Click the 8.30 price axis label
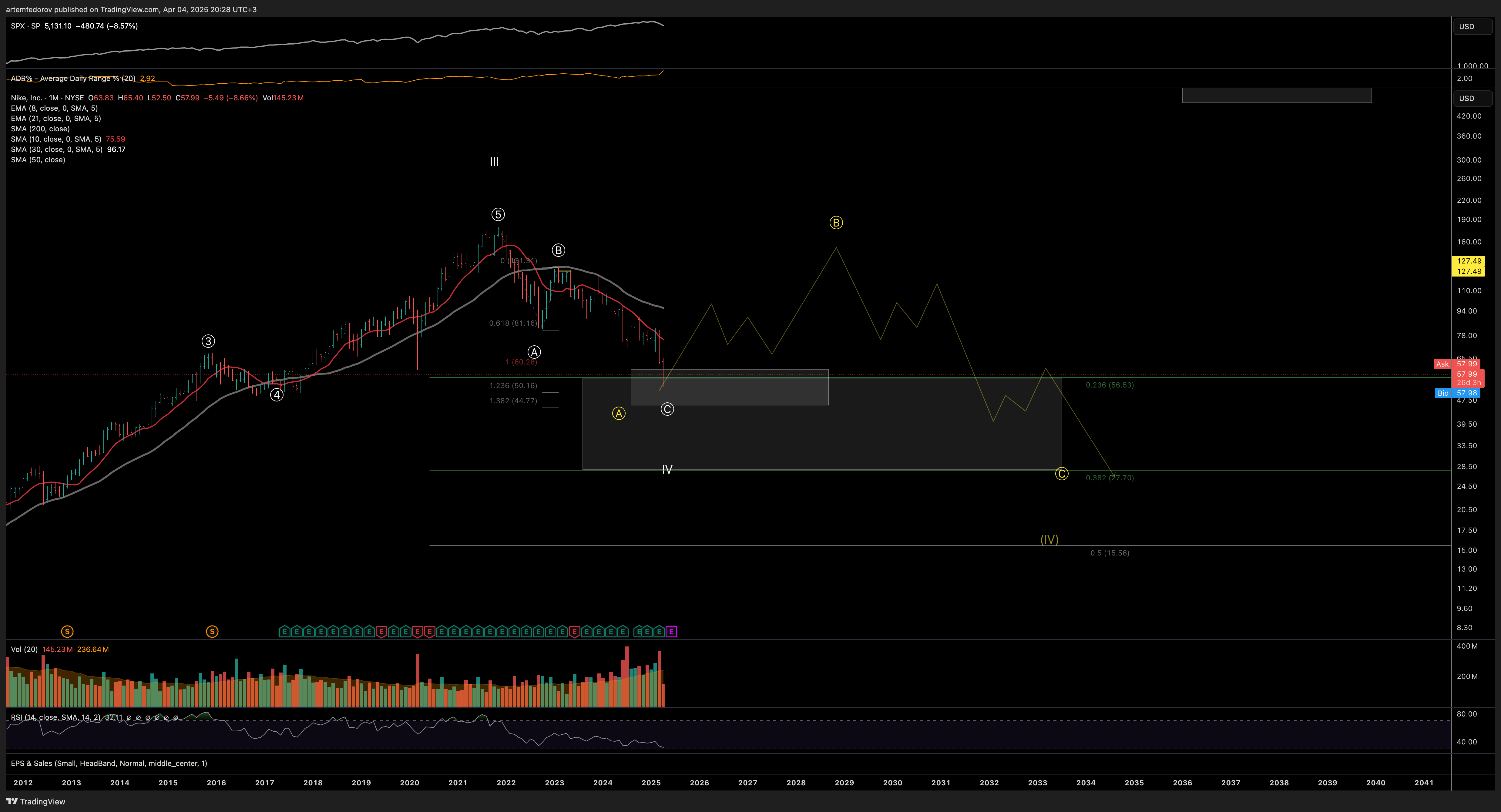 (x=1464, y=628)
